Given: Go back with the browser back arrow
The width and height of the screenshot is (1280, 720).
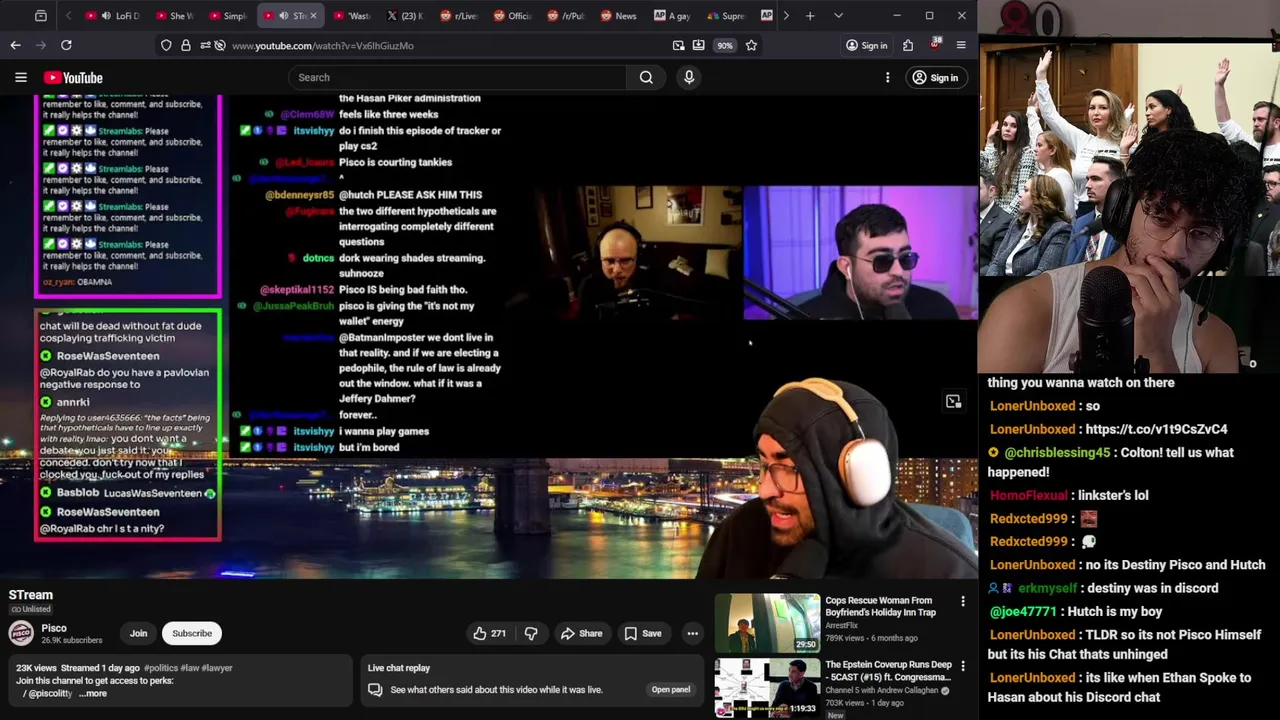Looking at the screenshot, I should [x=15, y=45].
